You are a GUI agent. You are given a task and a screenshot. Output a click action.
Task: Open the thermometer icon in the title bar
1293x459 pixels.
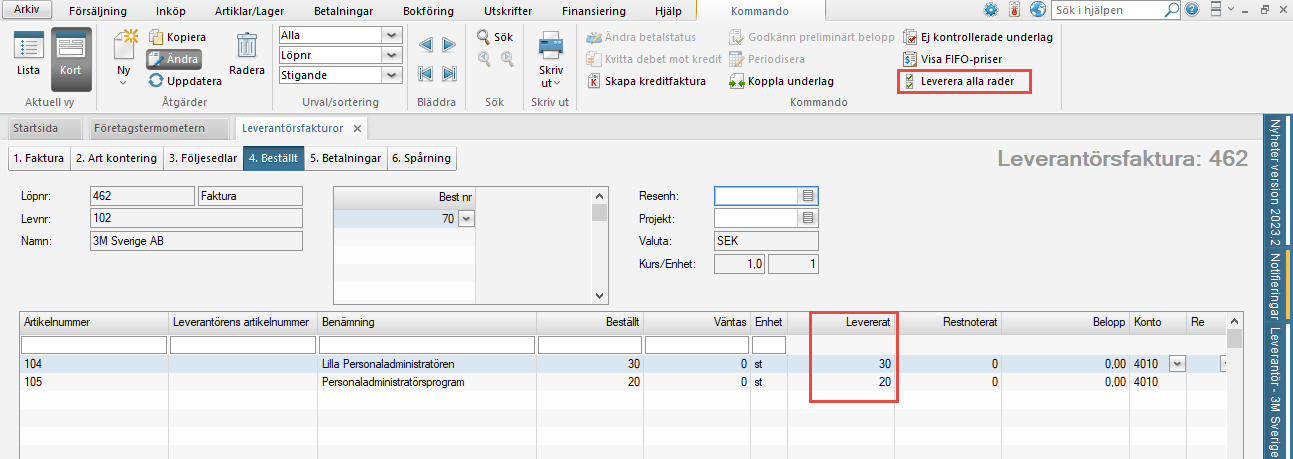tap(1014, 10)
